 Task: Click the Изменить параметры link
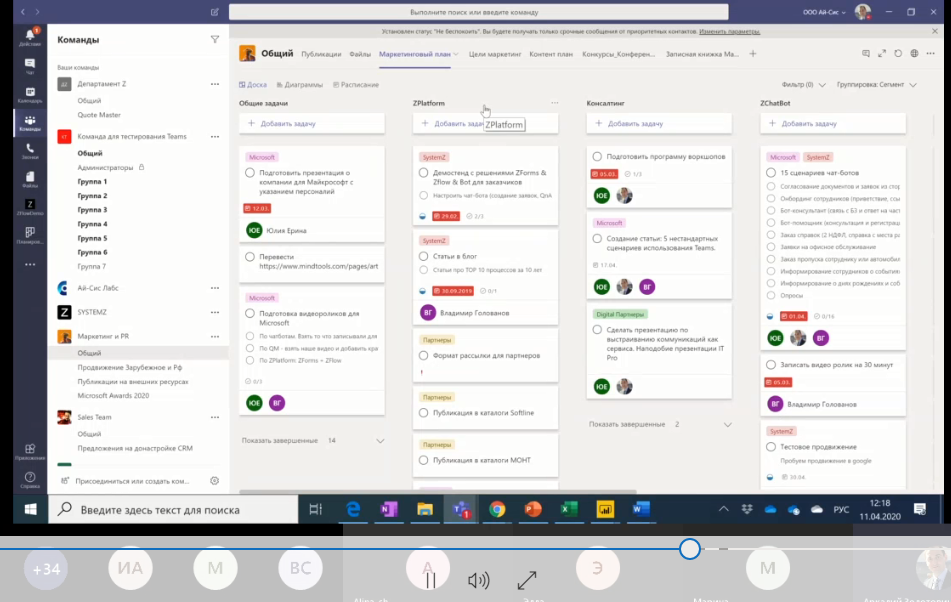tap(729, 32)
